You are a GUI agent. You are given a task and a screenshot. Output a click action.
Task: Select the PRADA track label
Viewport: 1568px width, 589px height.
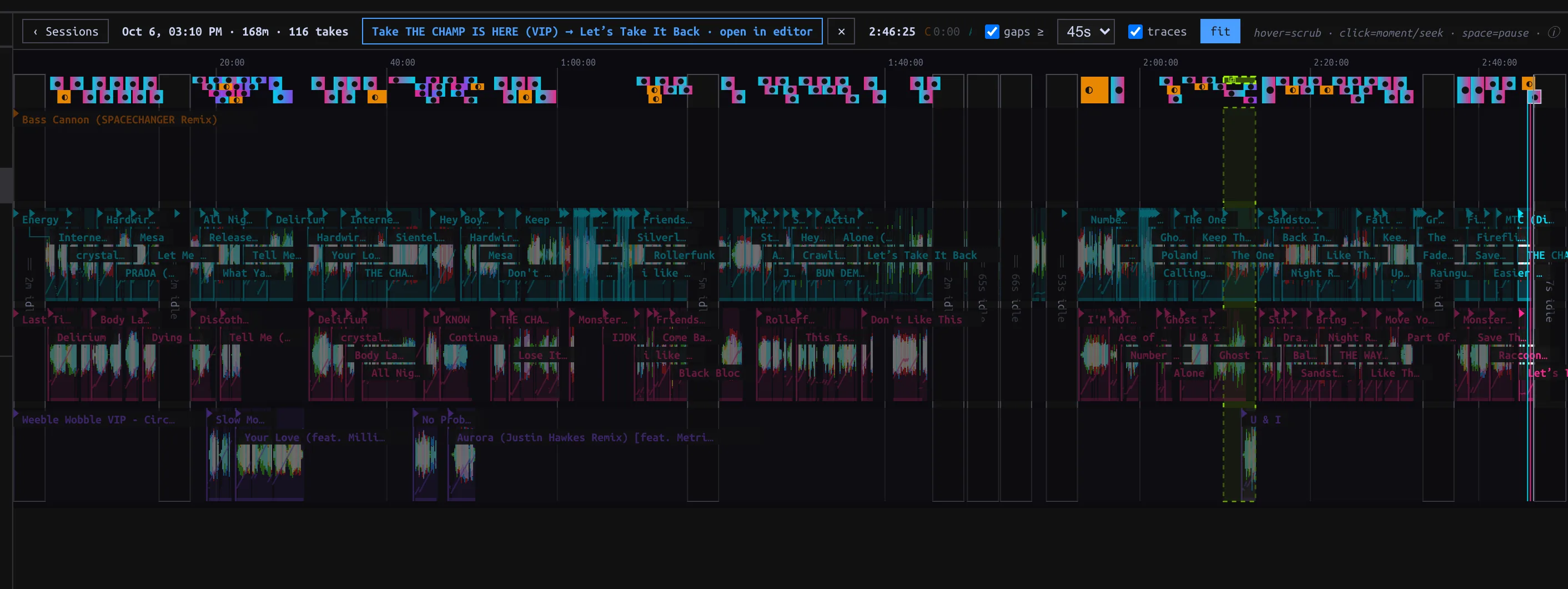(150, 273)
